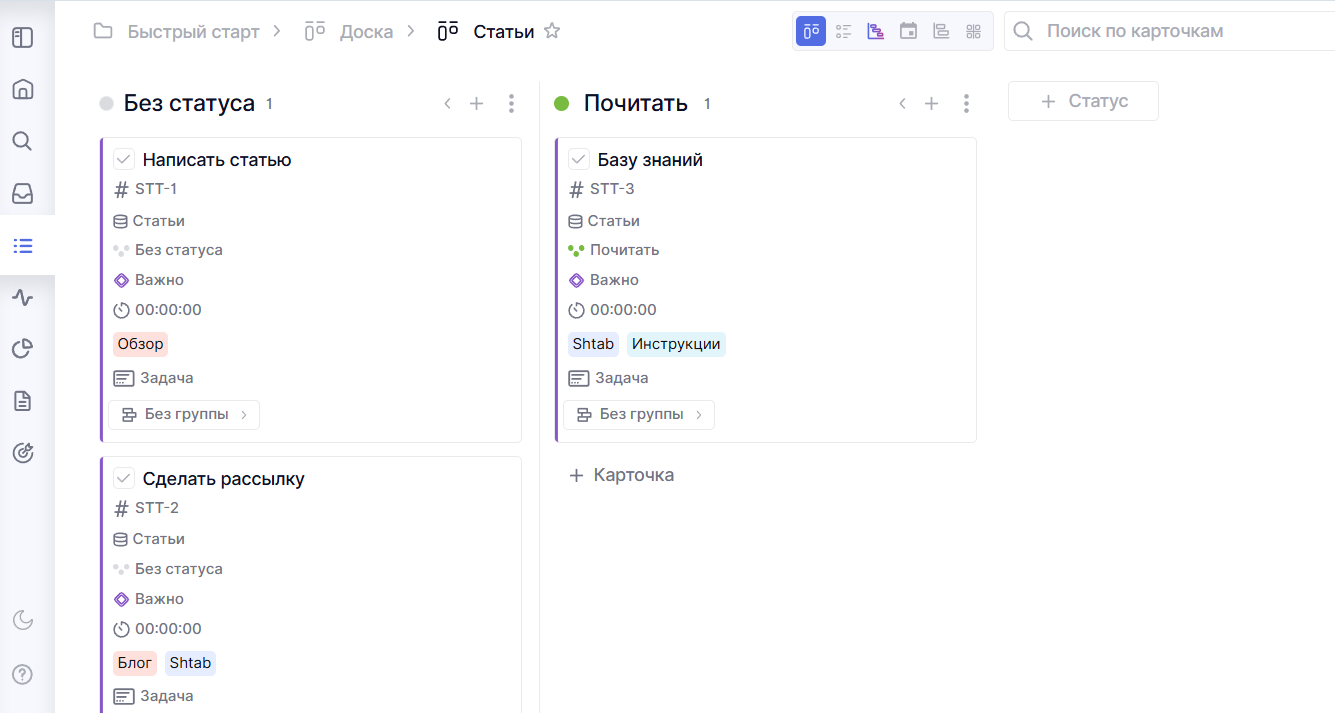The height and width of the screenshot is (713, 1335).
Task: Mark "Базу знаний" card as done
Action: [x=579, y=159]
